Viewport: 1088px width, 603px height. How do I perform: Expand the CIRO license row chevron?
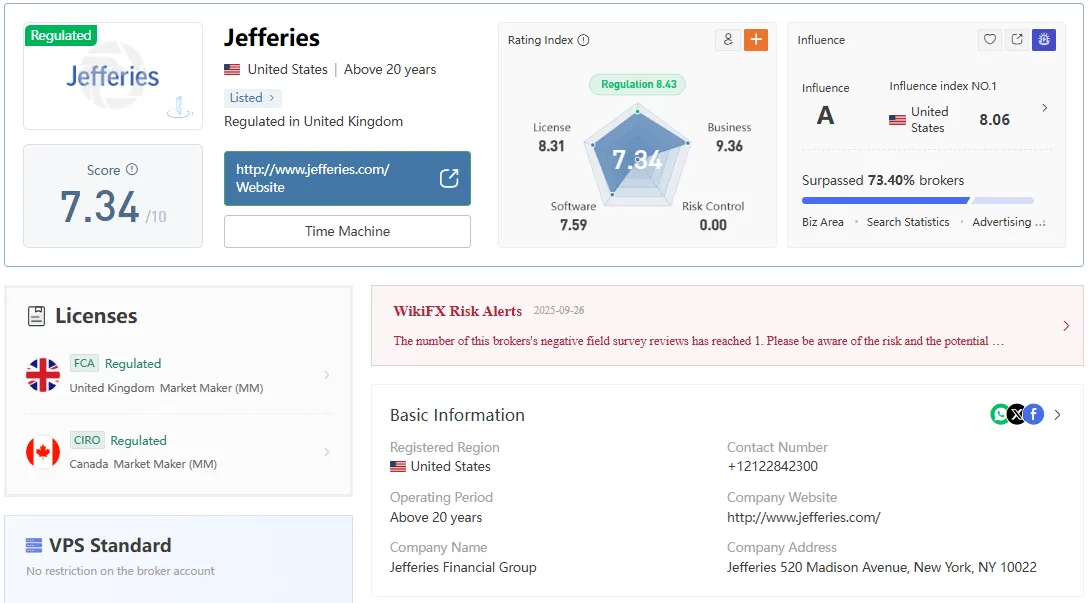point(326,452)
